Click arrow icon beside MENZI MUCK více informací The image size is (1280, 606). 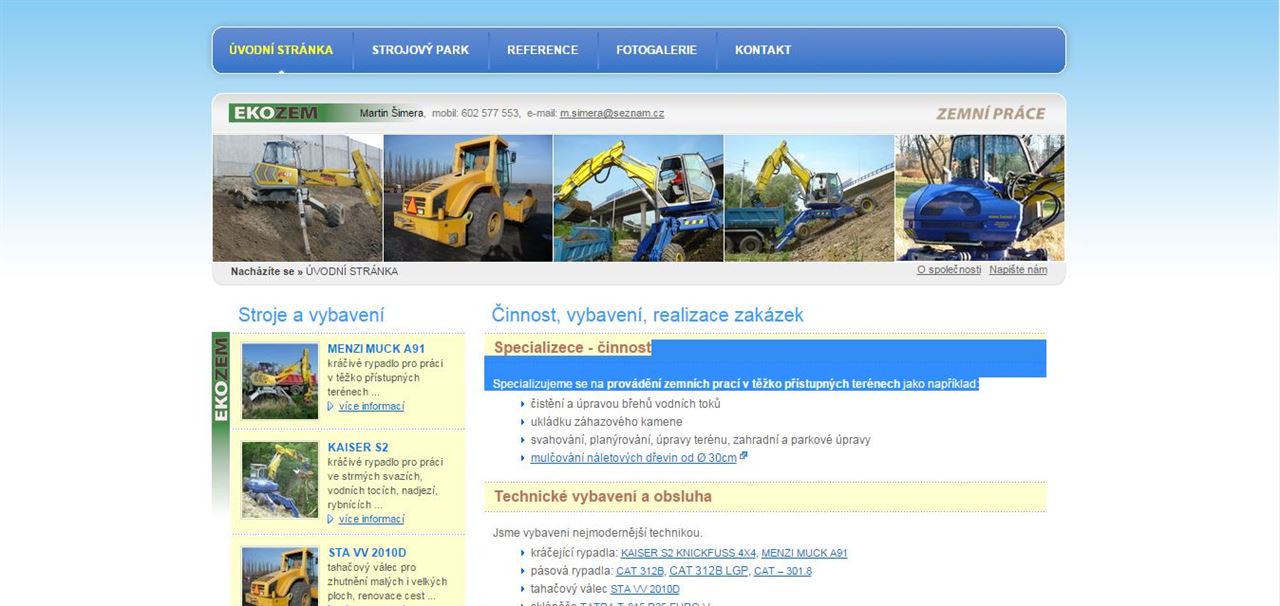point(331,406)
